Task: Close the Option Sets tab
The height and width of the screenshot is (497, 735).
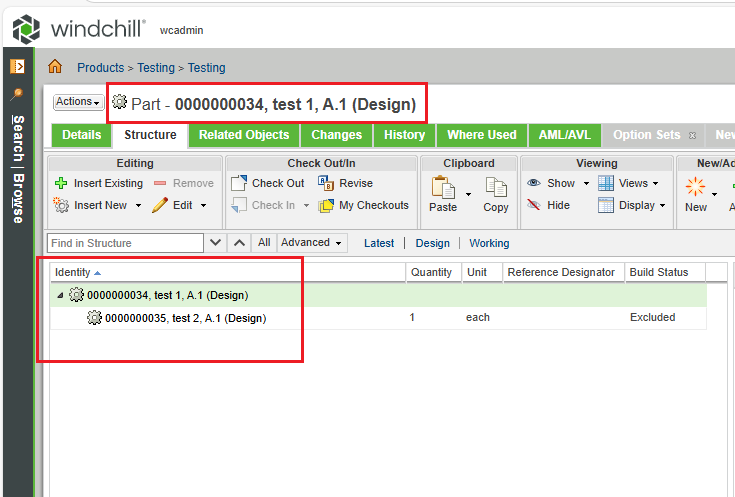Action: 692,136
